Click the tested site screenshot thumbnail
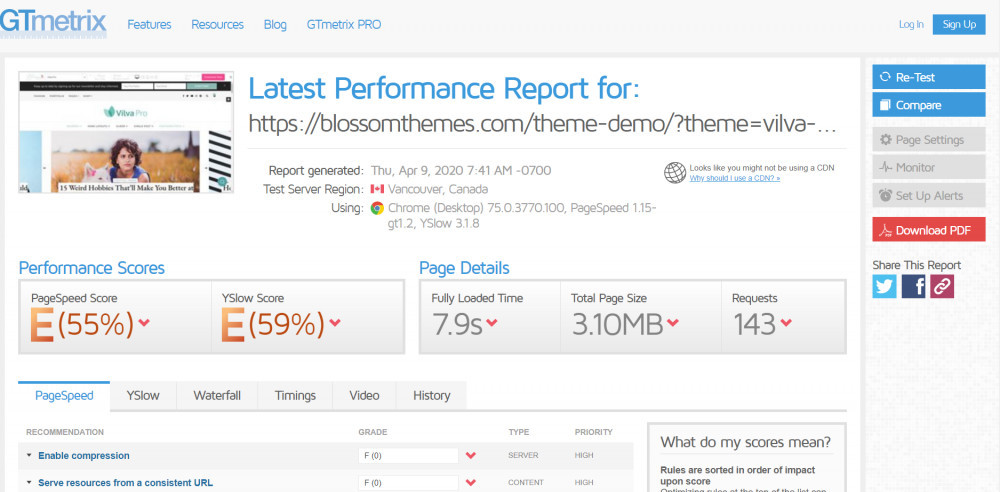1000x492 pixels. pyautogui.click(x=126, y=132)
